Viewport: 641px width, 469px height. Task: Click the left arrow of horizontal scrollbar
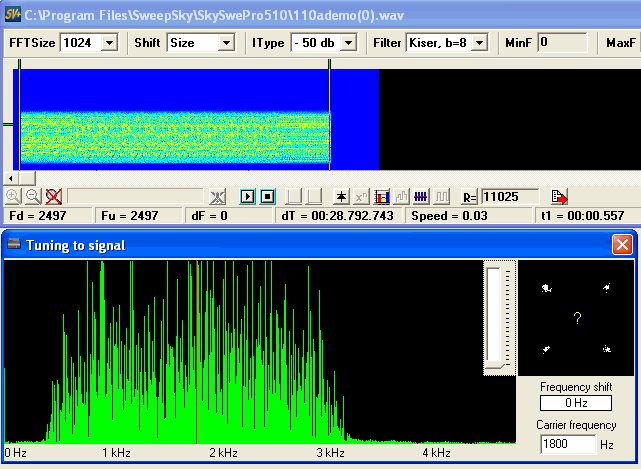coord(12,177)
